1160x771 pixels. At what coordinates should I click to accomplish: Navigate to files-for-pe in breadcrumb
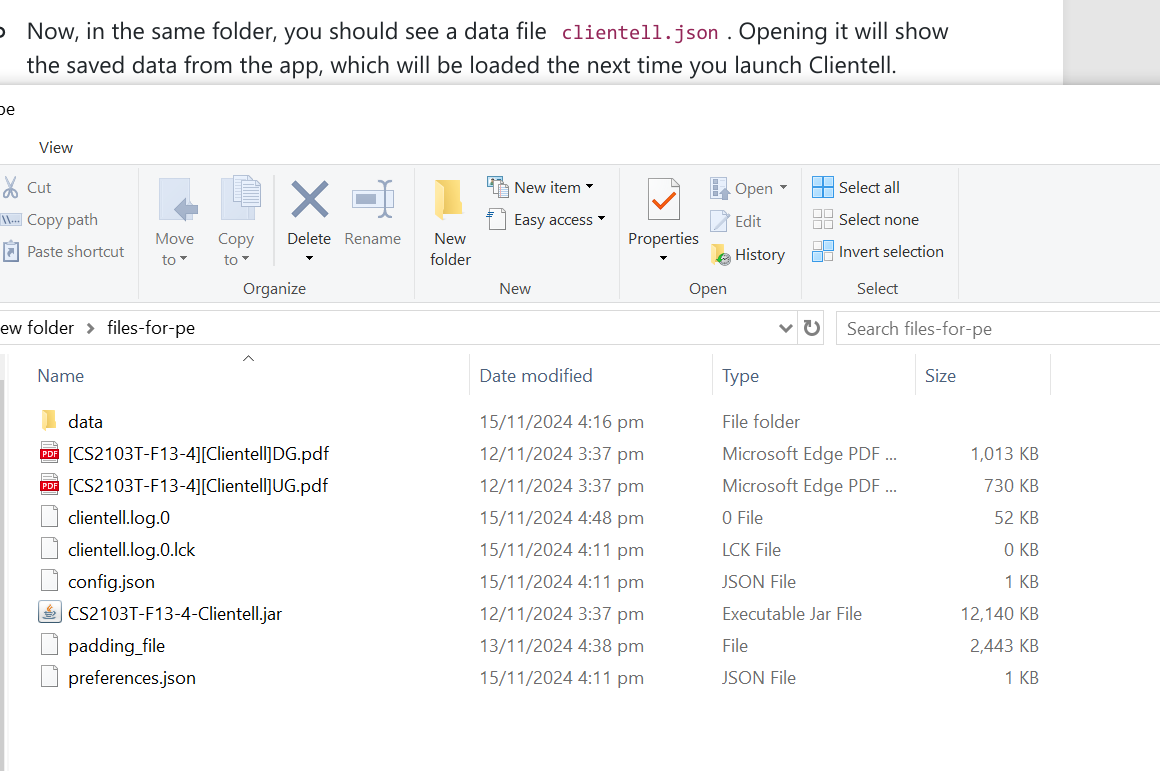point(151,328)
